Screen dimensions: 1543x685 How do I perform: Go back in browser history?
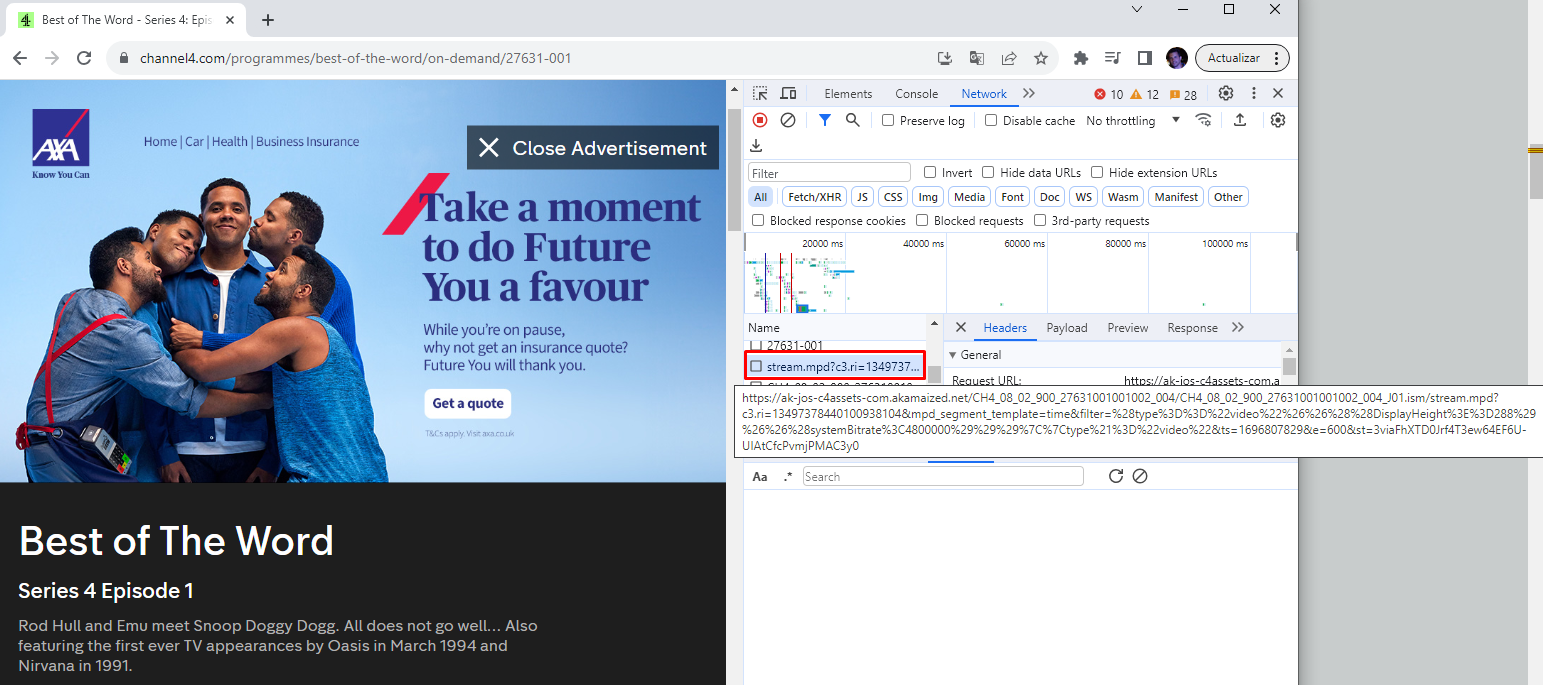tap(20, 58)
